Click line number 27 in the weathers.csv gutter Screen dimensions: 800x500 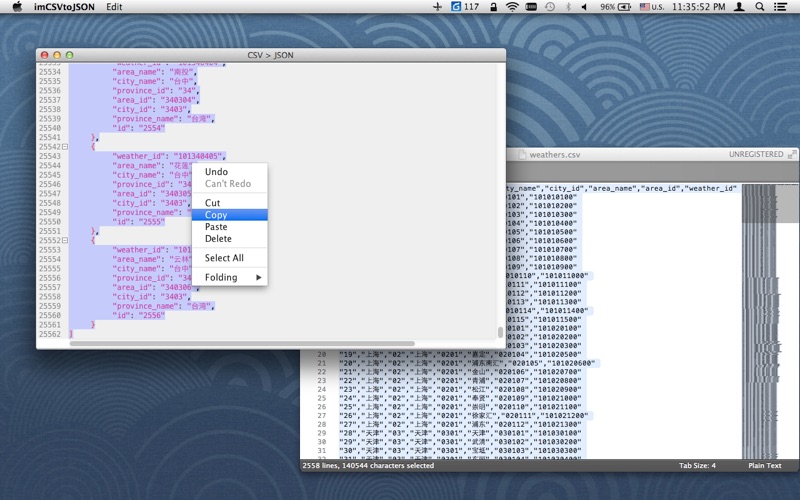click(x=321, y=416)
